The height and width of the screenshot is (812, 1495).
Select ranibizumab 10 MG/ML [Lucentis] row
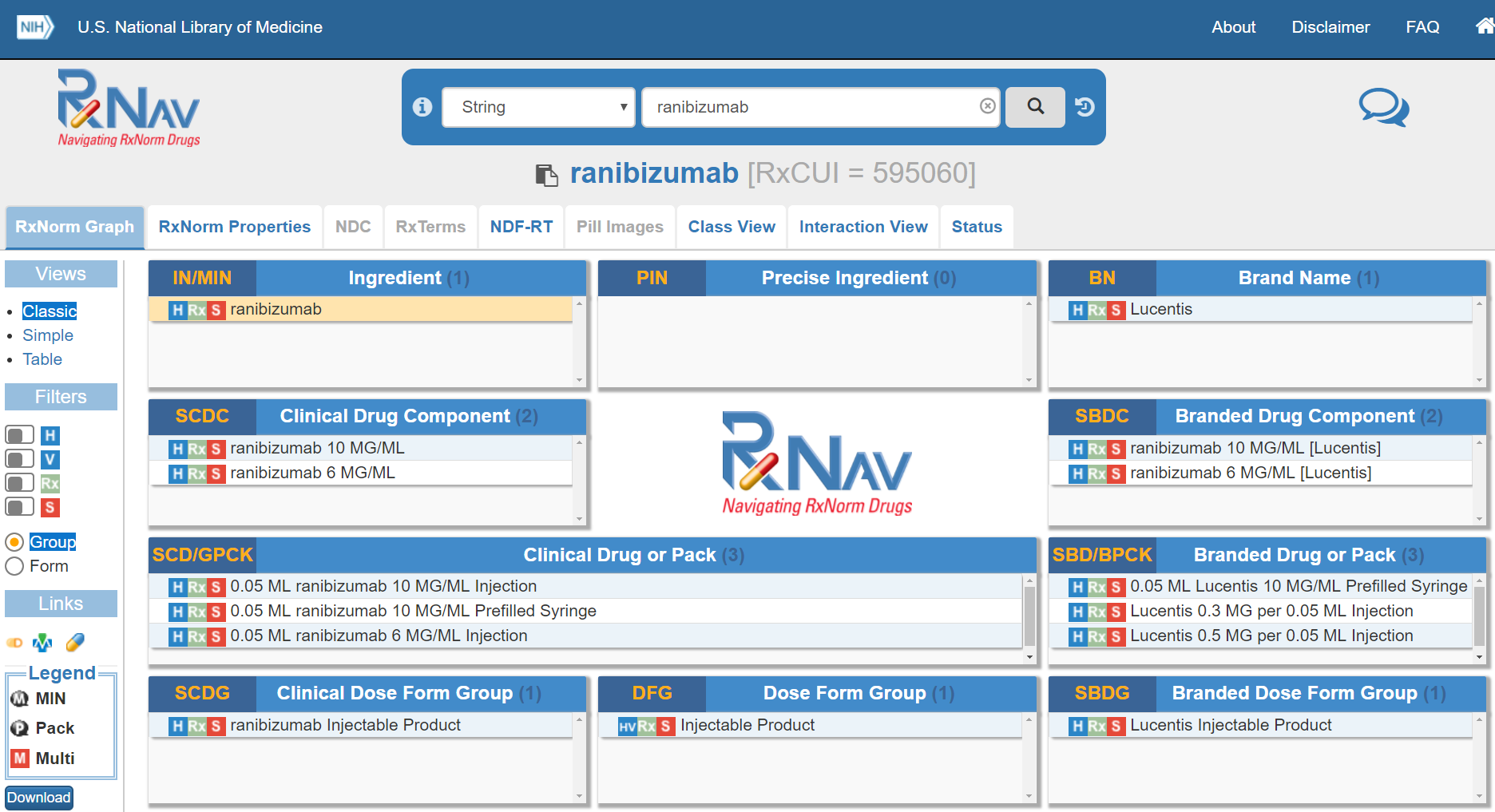(x=1261, y=449)
